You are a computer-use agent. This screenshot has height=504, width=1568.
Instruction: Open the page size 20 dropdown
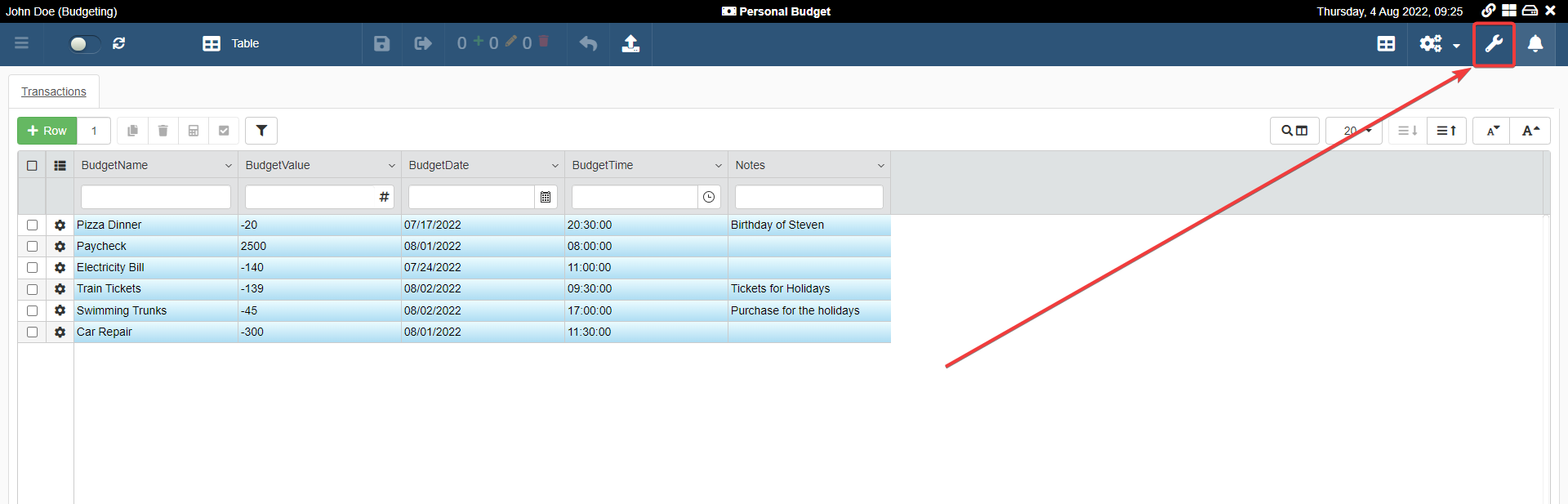tap(1353, 131)
